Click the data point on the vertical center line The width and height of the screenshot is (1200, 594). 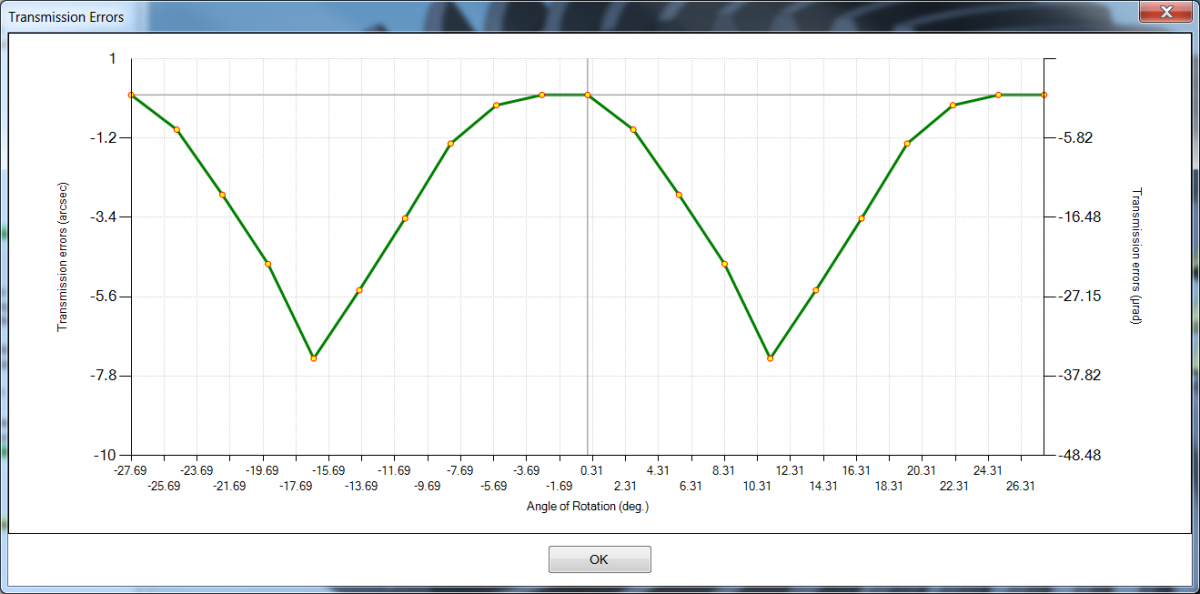[x=587, y=95]
